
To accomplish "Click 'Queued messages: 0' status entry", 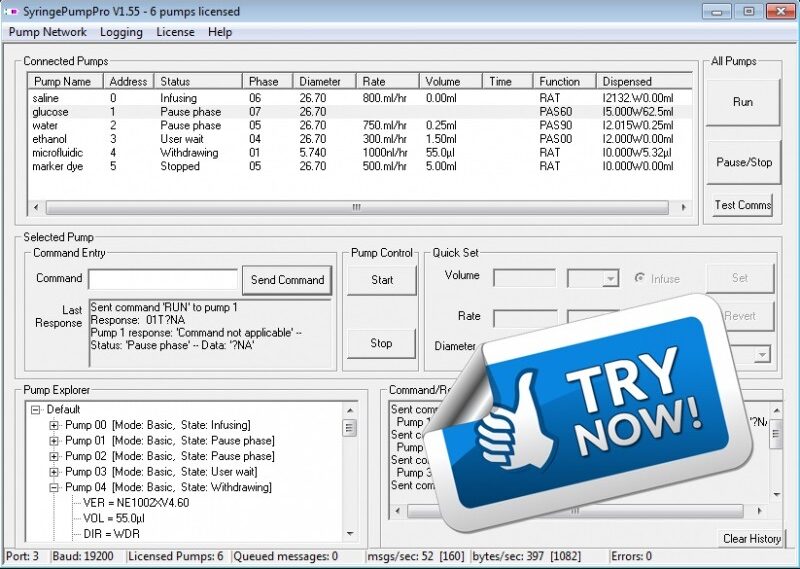I will (x=286, y=556).
